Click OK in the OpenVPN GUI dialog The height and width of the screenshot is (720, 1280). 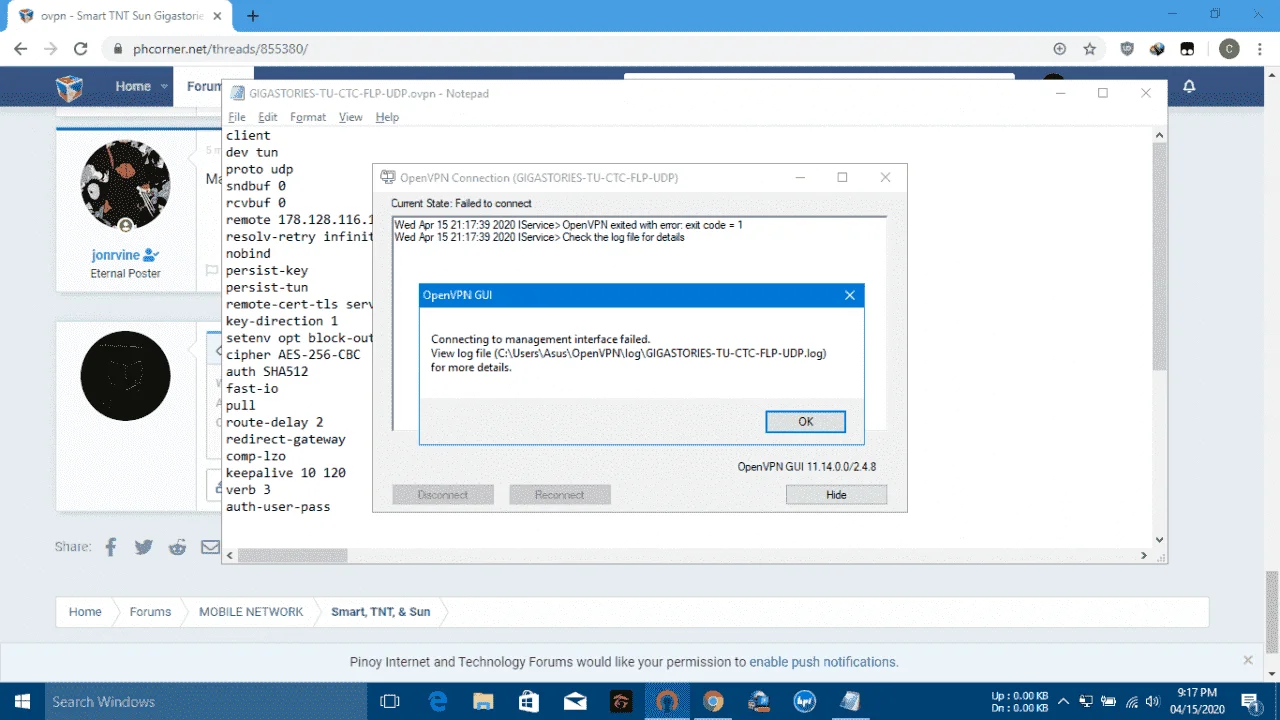click(805, 422)
